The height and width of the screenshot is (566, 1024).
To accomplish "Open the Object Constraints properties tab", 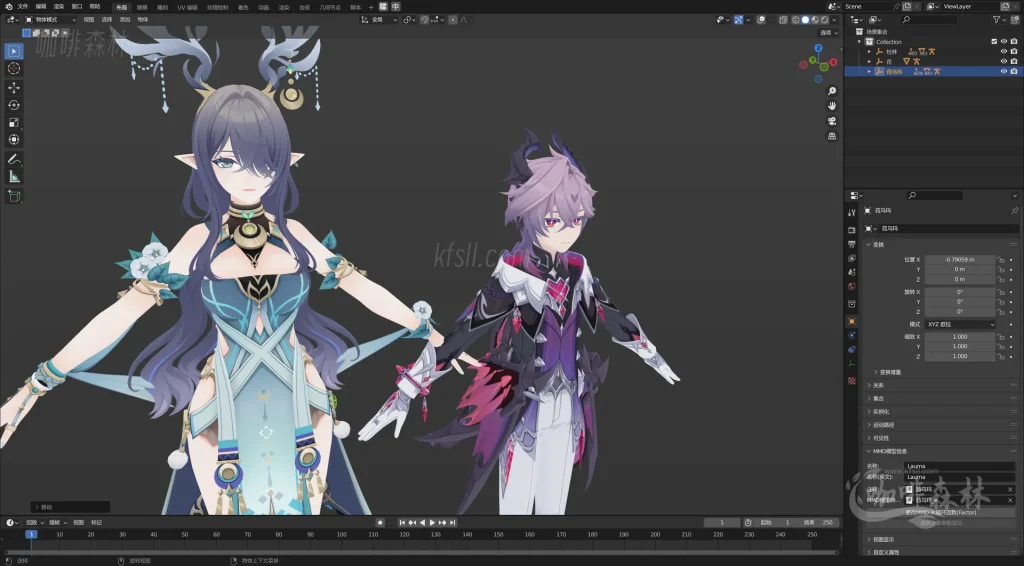I will (x=852, y=350).
